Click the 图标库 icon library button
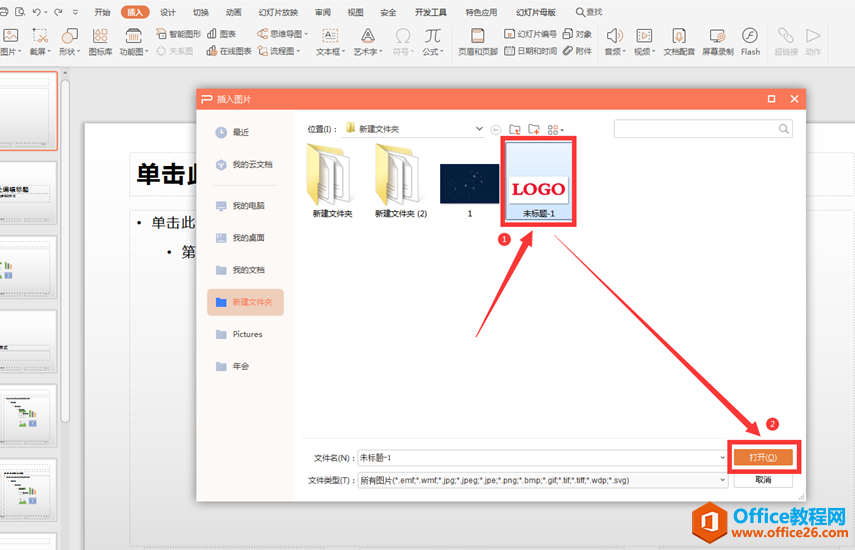 (x=100, y=40)
